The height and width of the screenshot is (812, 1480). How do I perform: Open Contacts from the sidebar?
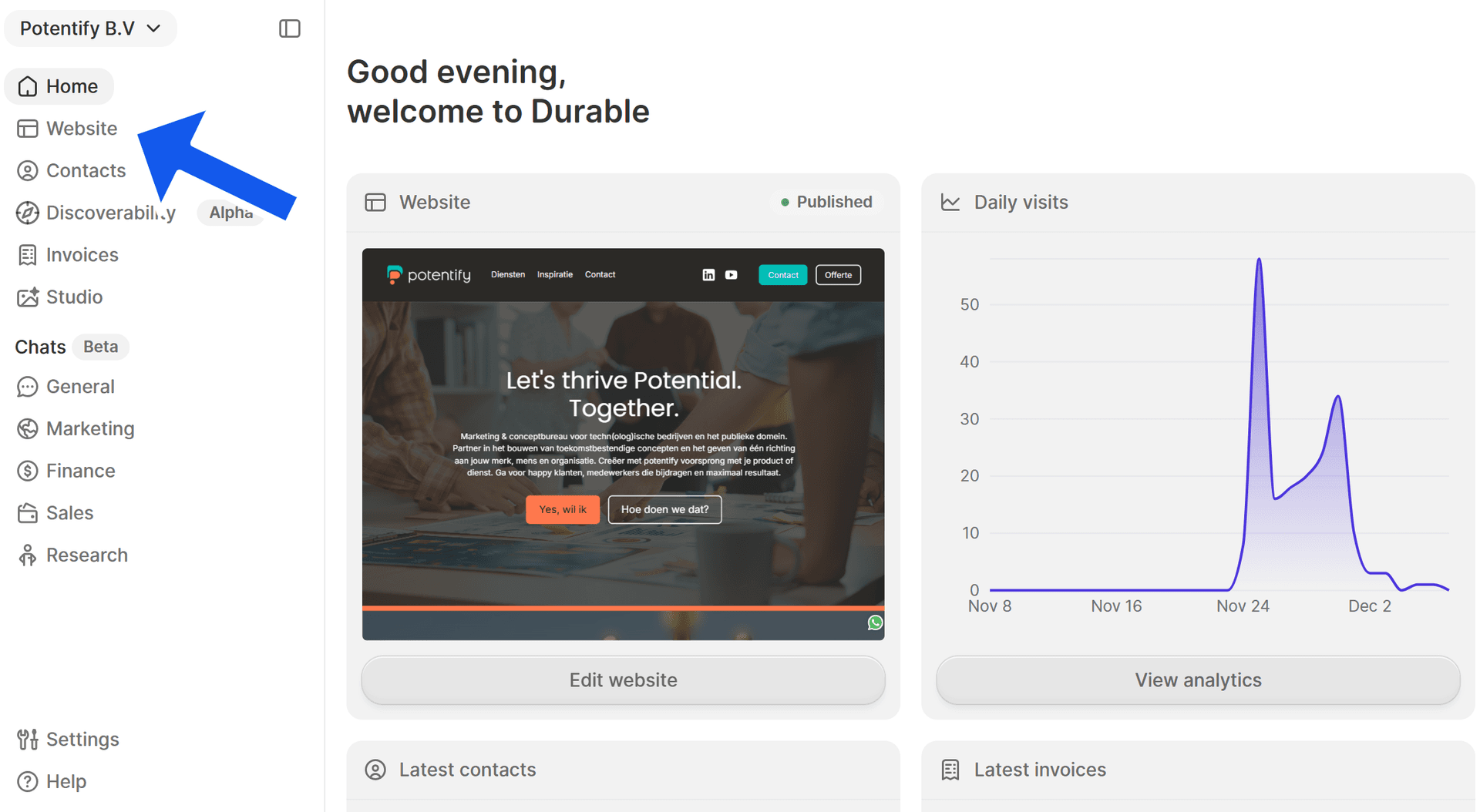(x=72, y=171)
